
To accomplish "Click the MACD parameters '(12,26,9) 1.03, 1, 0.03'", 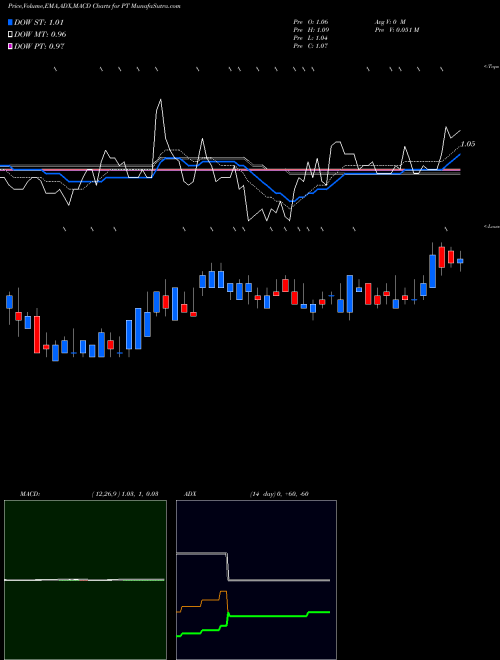I will tap(125, 494).
